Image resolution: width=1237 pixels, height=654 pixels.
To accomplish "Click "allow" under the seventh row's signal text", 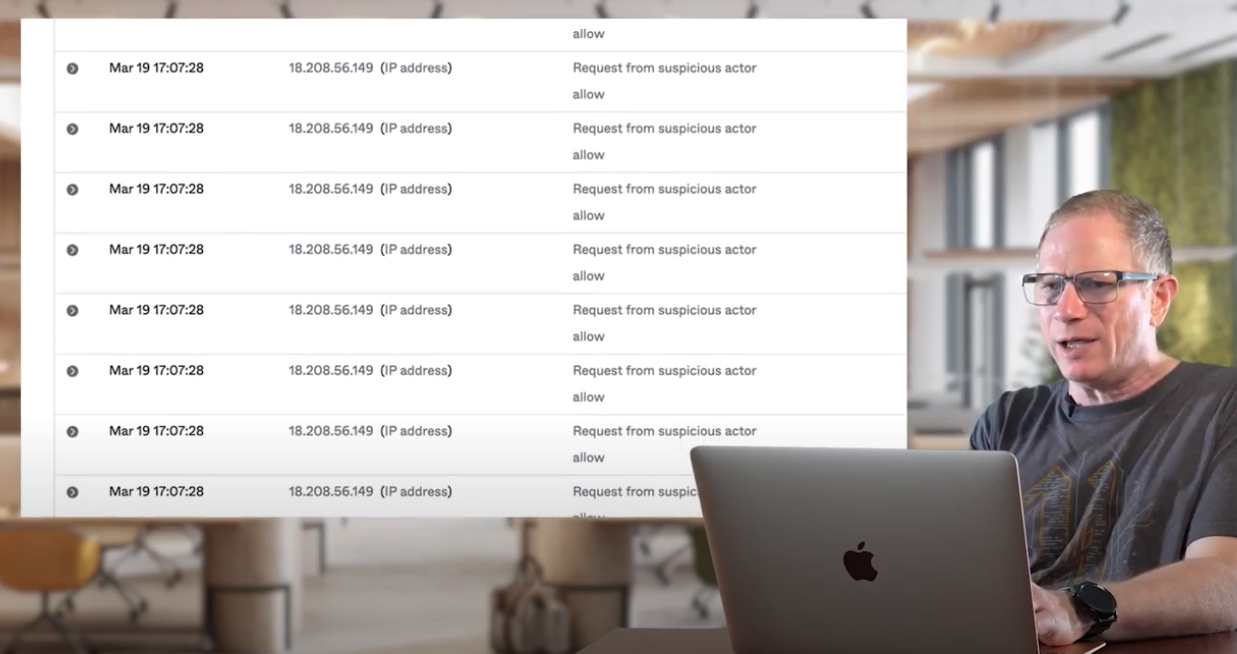I will pos(588,458).
